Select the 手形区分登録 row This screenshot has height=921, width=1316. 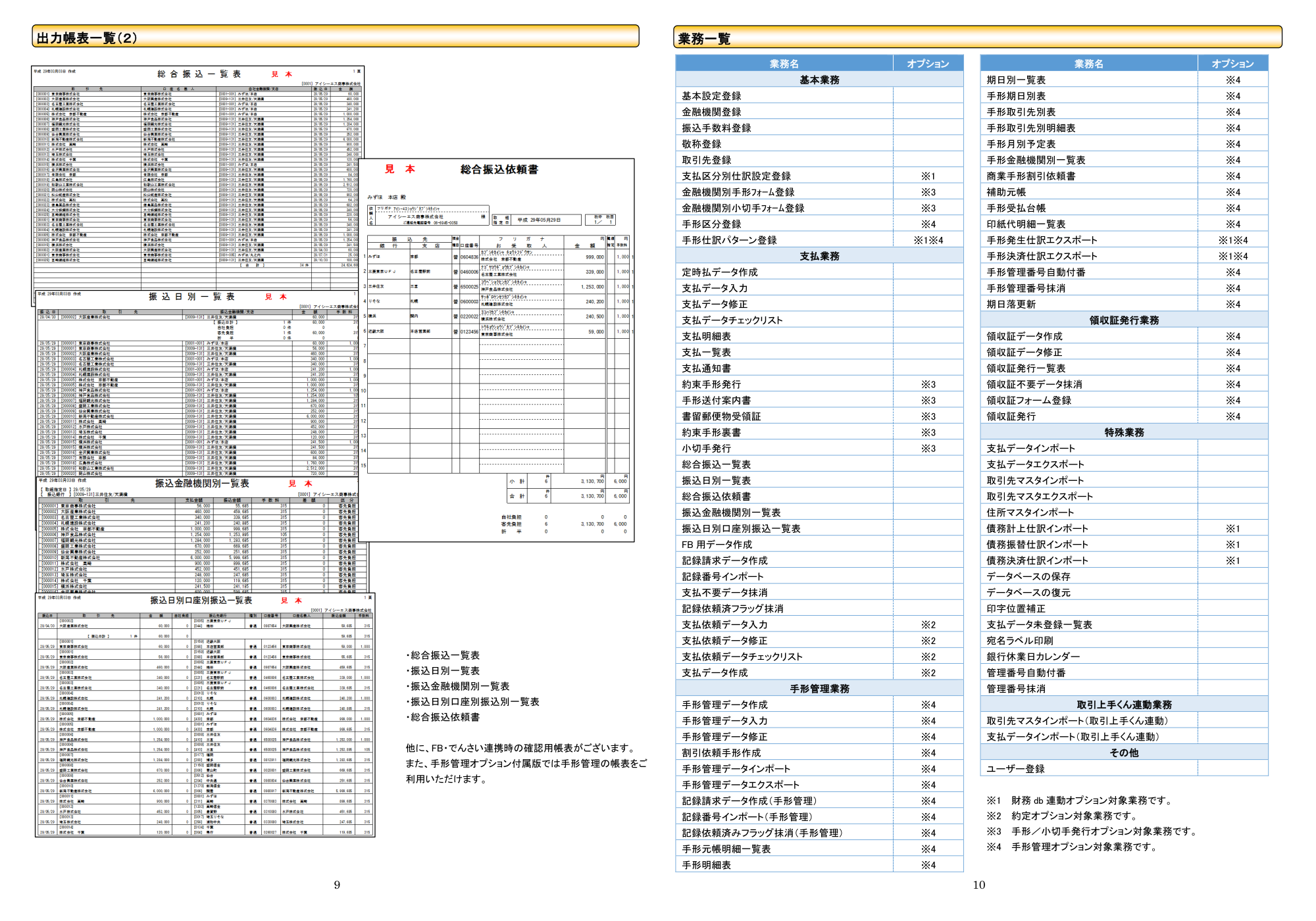click(819, 224)
